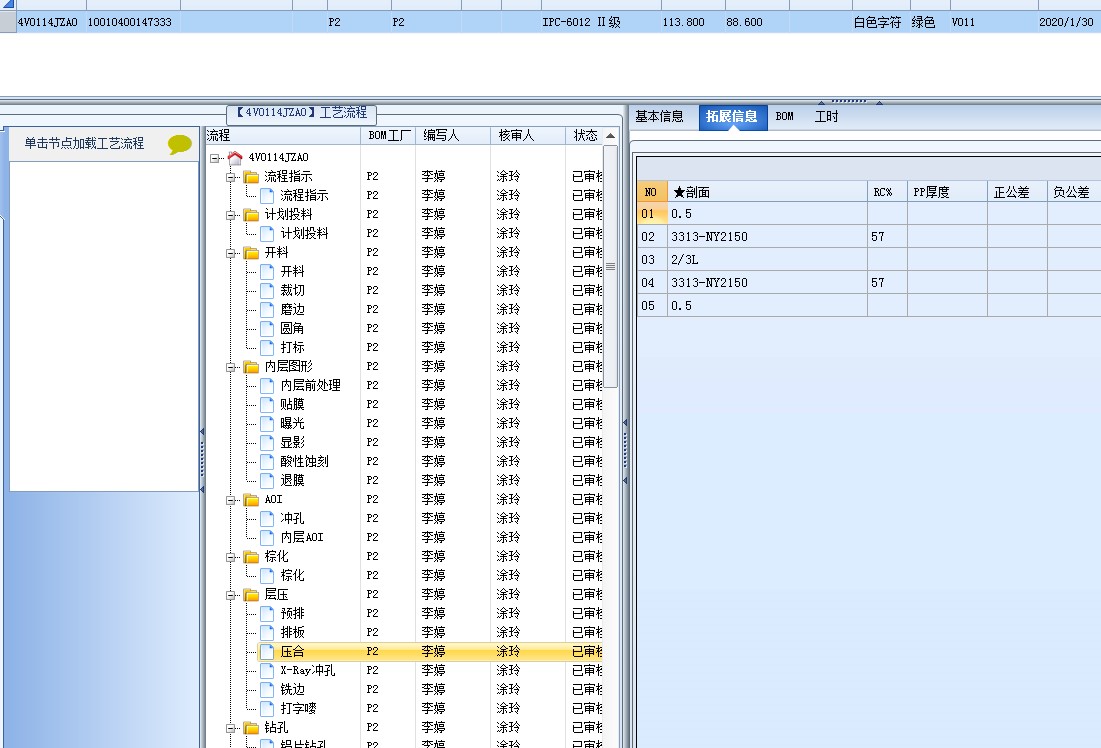The image size is (1101, 748).
Task: Click the 核审人 column header
Action: 528,136
